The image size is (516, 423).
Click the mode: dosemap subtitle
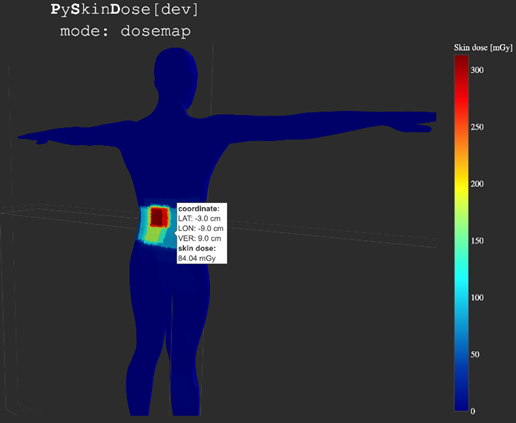point(125,31)
